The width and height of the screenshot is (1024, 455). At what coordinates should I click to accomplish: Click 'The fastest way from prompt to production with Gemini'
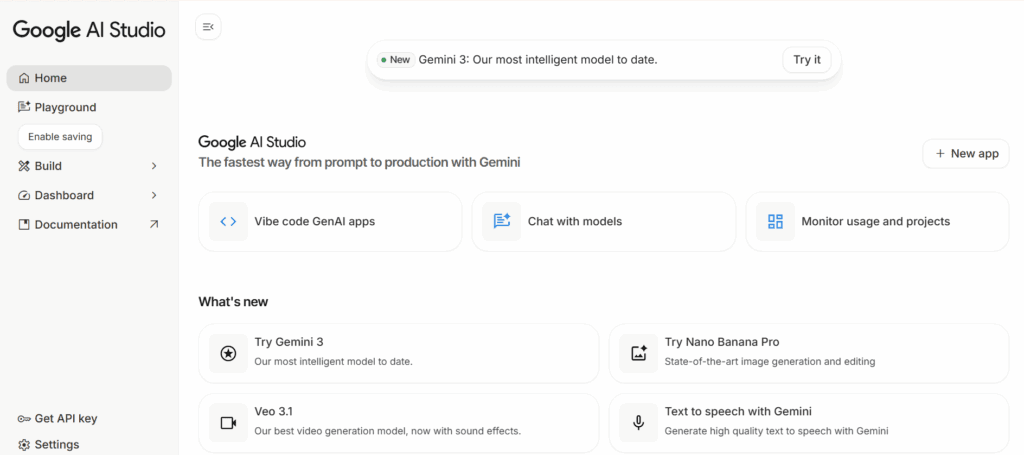tap(359, 163)
